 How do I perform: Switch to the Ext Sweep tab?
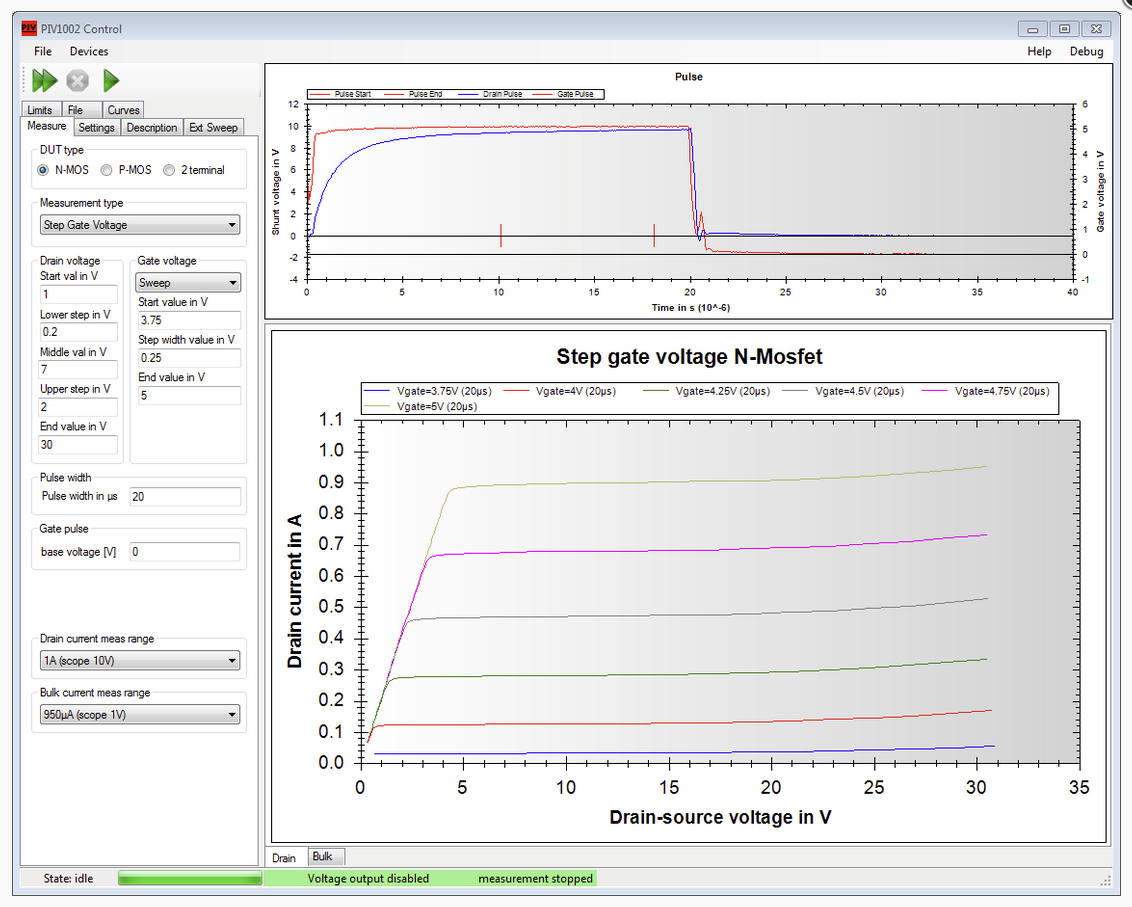pyautogui.click(x=213, y=127)
